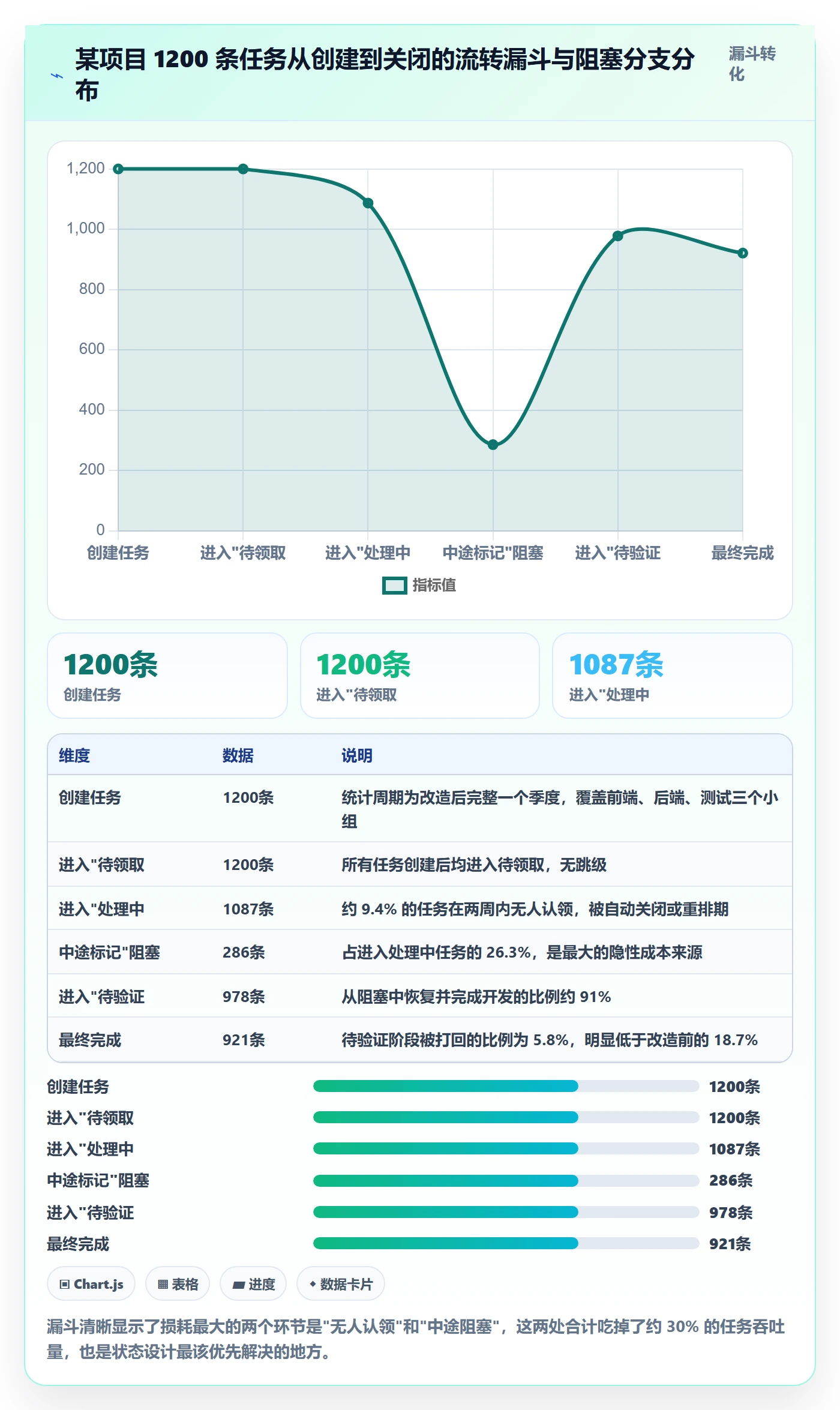The width and height of the screenshot is (840, 1410).
Task: Click the 1087条 value beside the progress bar
Action: pyautogui.click(x=734, y=1149)
